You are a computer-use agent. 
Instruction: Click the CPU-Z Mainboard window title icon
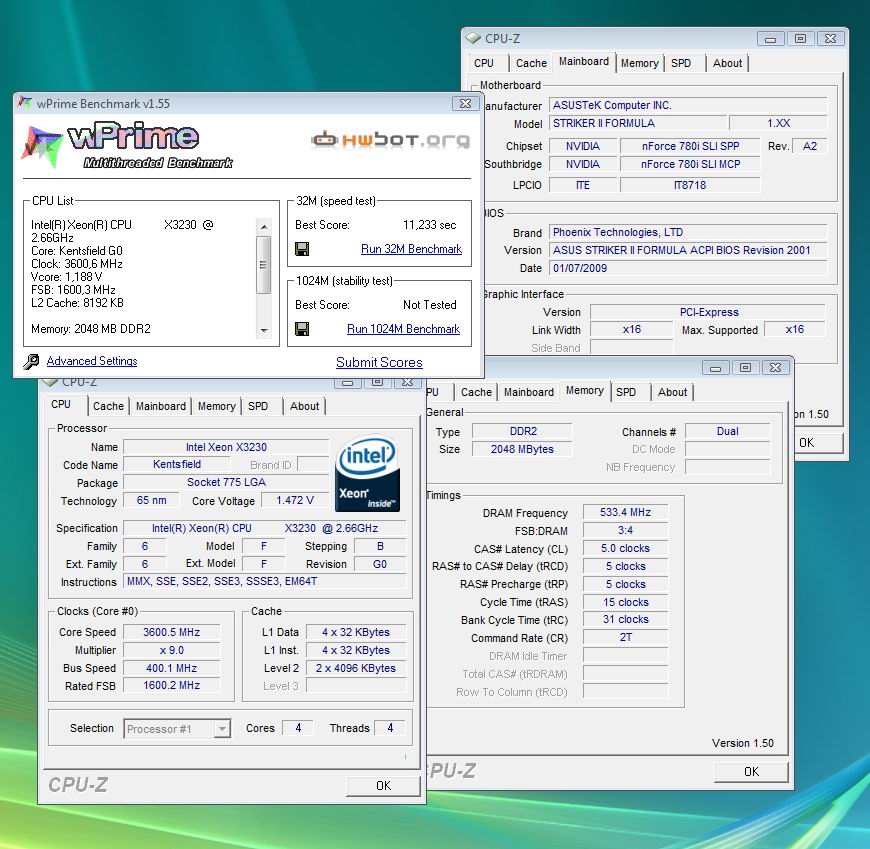click(x=473, y=38)
